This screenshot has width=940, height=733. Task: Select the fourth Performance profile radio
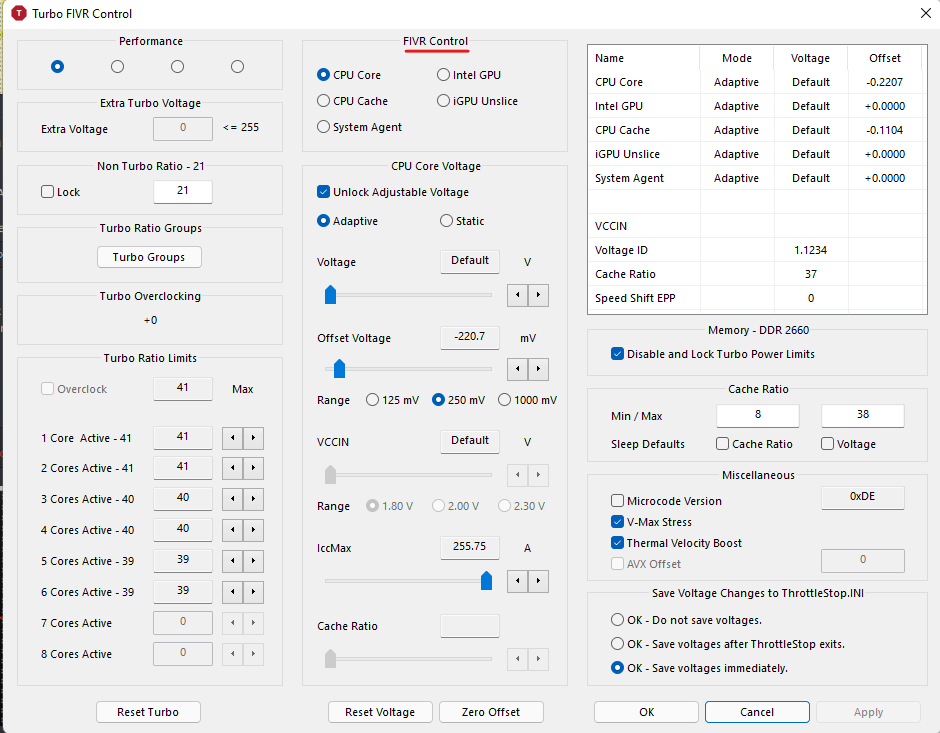(237, 67)
